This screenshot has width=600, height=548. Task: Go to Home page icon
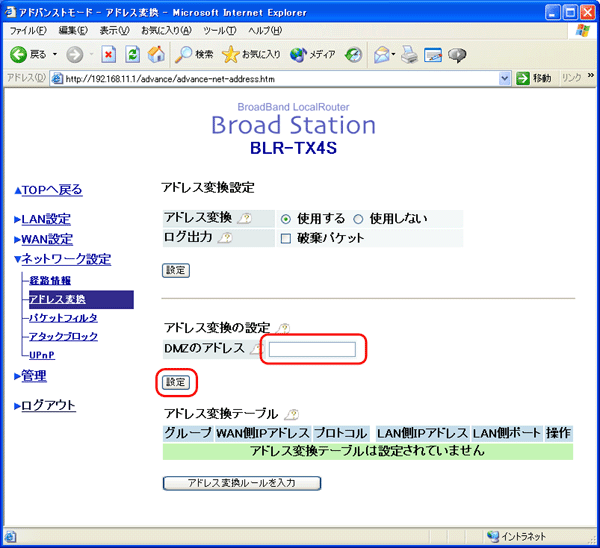click(x=156, y=55)
